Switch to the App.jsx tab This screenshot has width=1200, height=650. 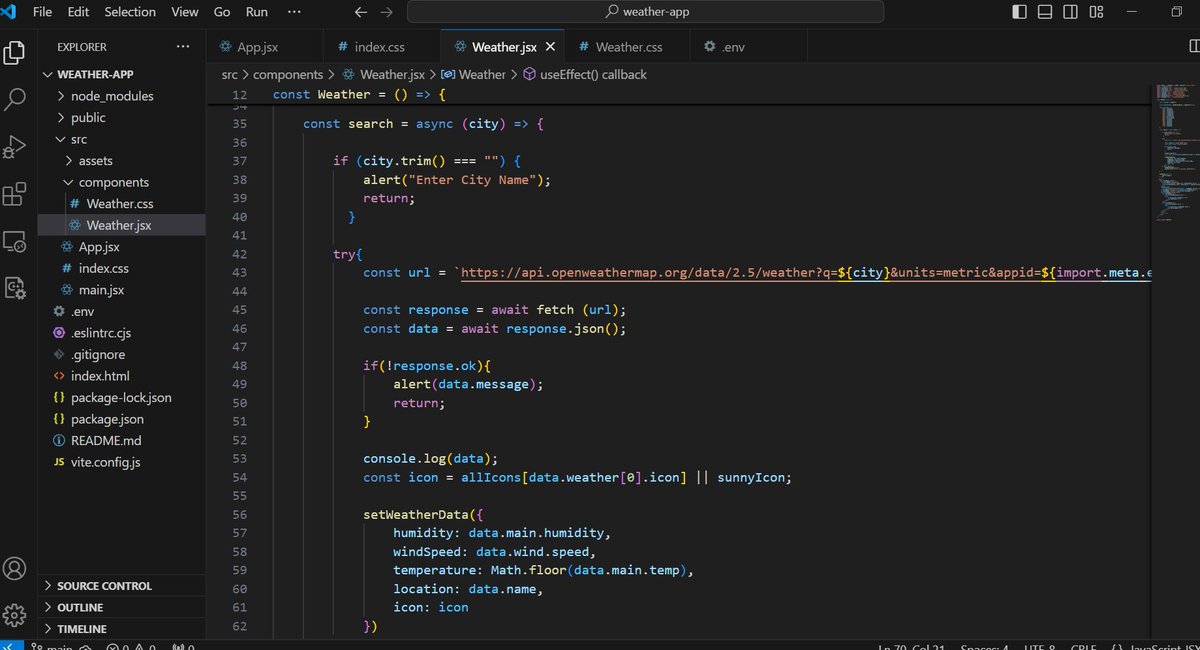coord(265,47)
